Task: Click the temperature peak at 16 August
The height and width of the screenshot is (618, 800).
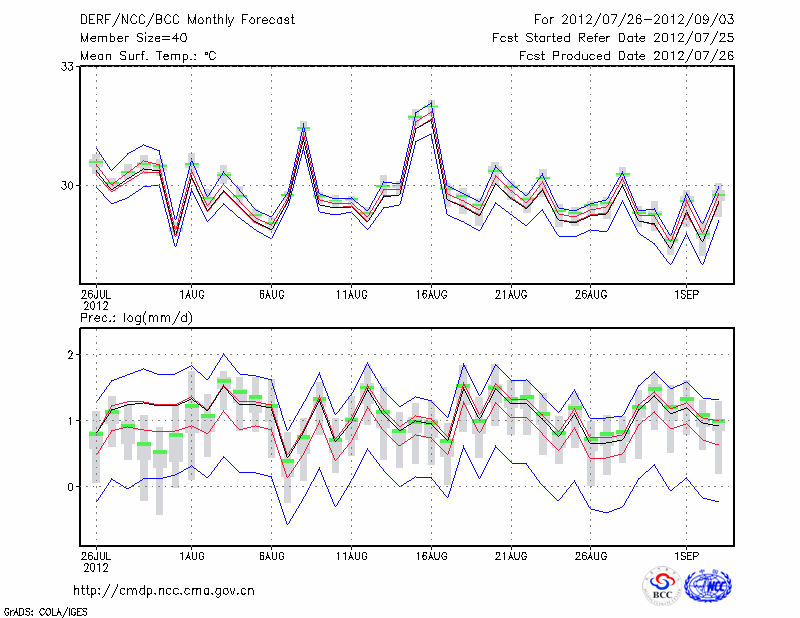Action: point(431,106)
